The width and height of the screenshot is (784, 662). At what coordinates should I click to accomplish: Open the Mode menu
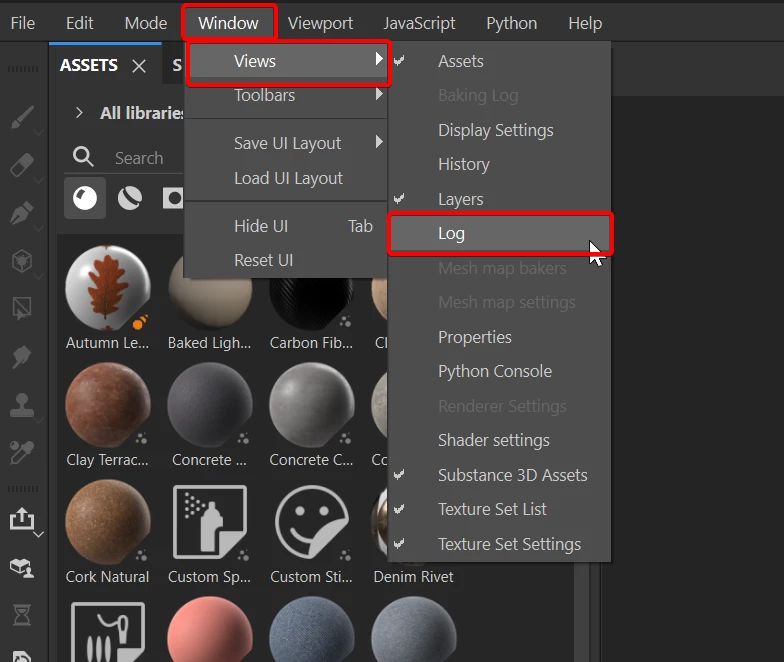[146, 23]
